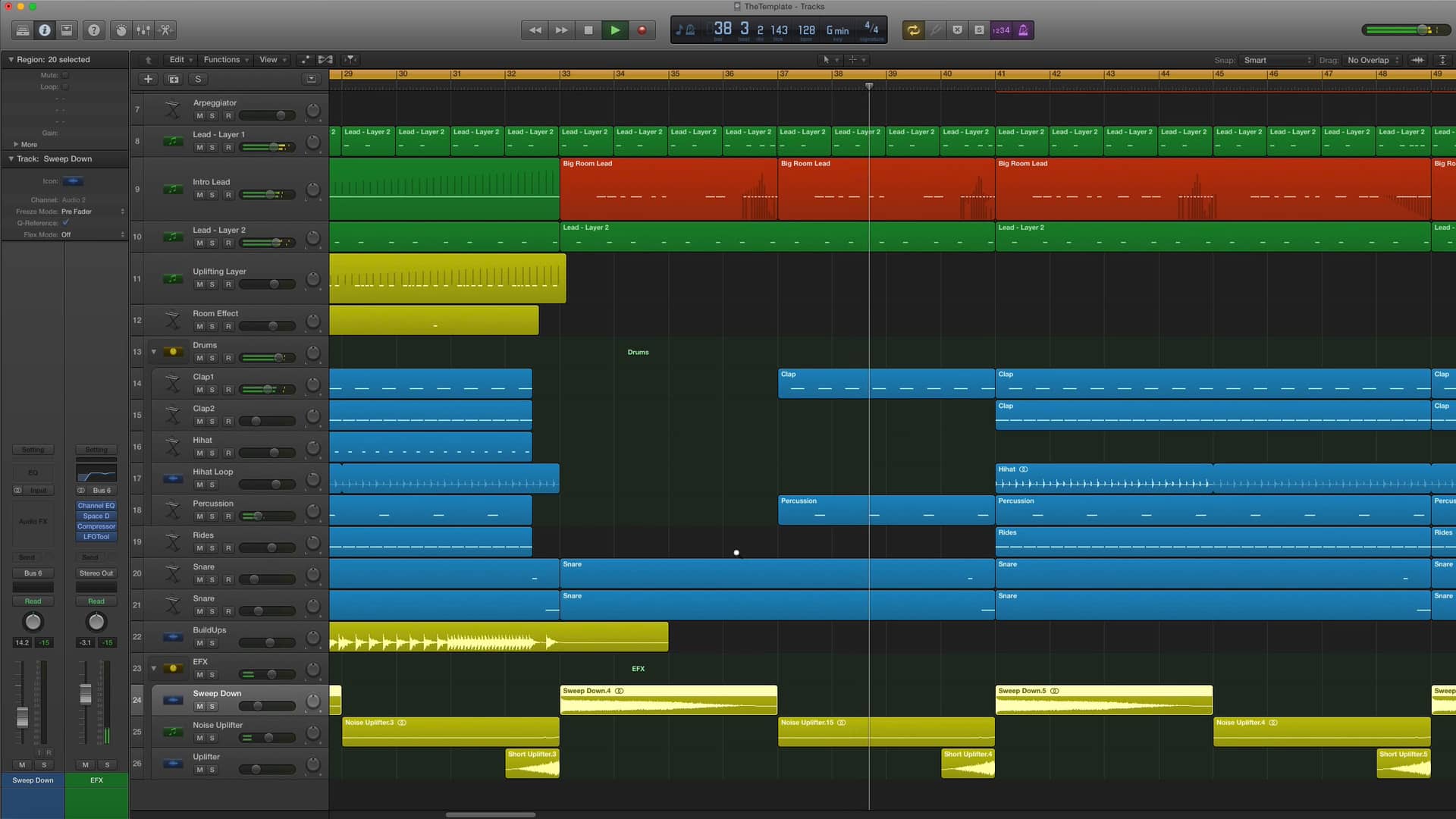Image resolution: width=1456 pixels, height=819 pixels.
Task: Collapse the Drums track stack disclosure triangle
Action: (x=154, y=351)
